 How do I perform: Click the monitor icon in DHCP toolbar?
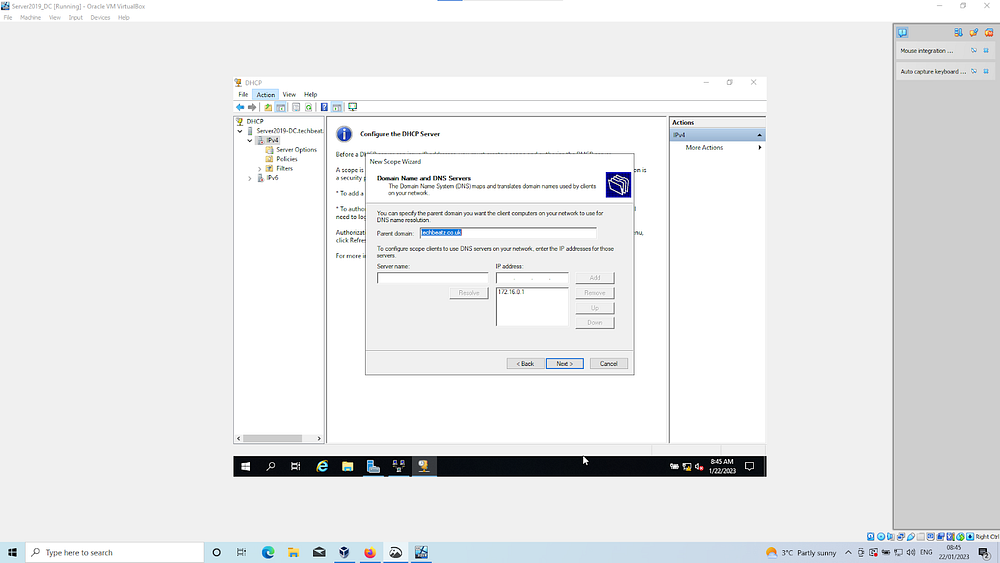[x=352, y=107]
